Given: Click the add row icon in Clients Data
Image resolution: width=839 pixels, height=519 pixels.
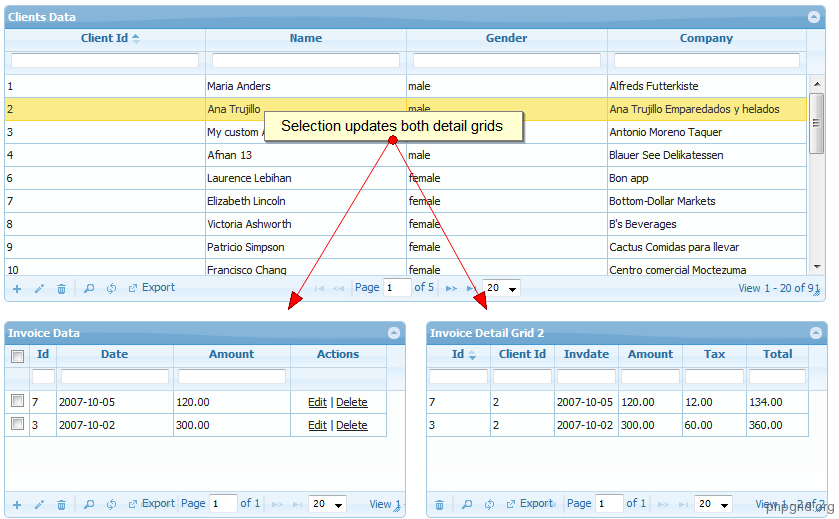Looking at the screenshot, I should click(x=16, y=288).
